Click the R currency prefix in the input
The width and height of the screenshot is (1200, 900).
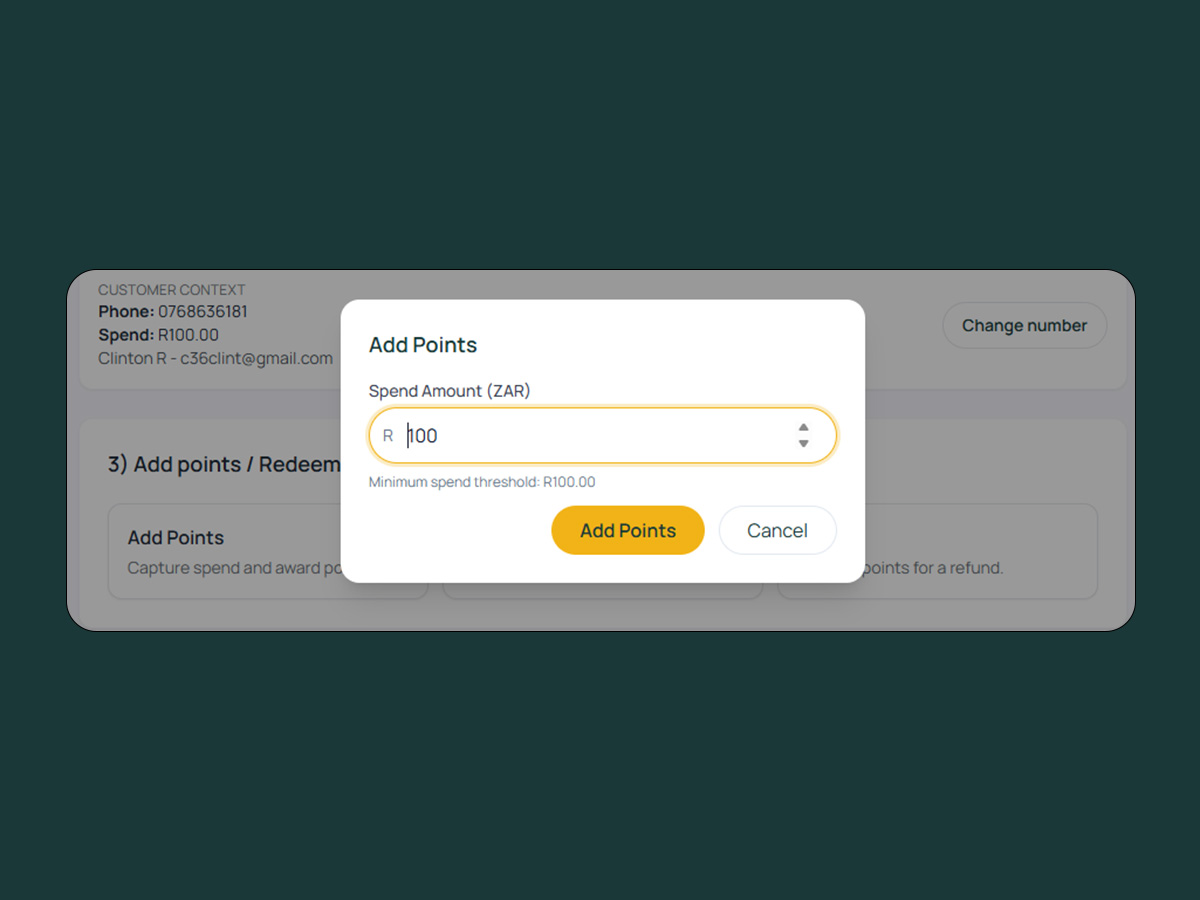(x=387, y=435)
